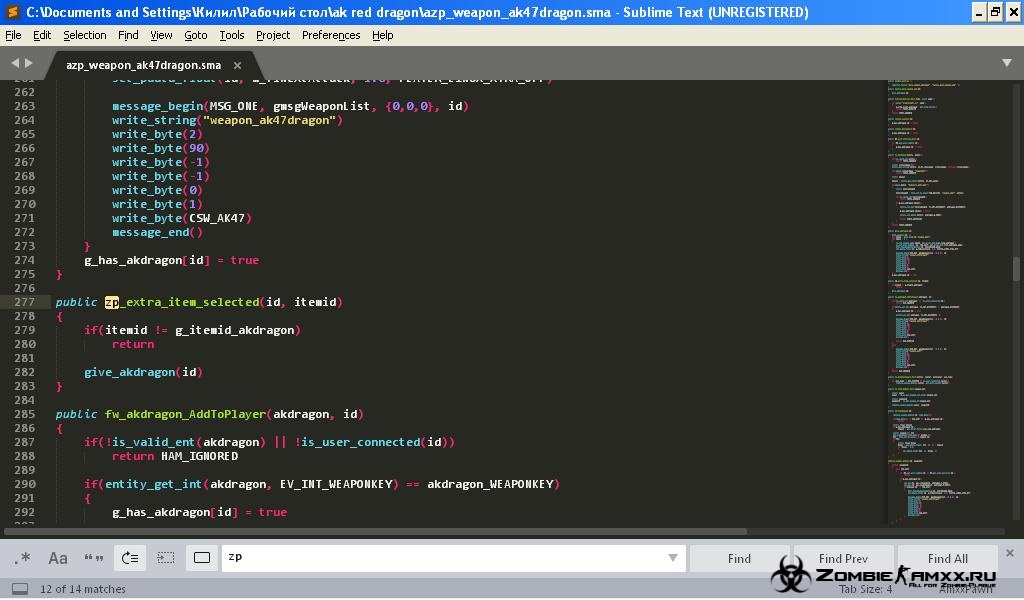
Task: Open the Preferences menu
Action: (x=331, y=35)
